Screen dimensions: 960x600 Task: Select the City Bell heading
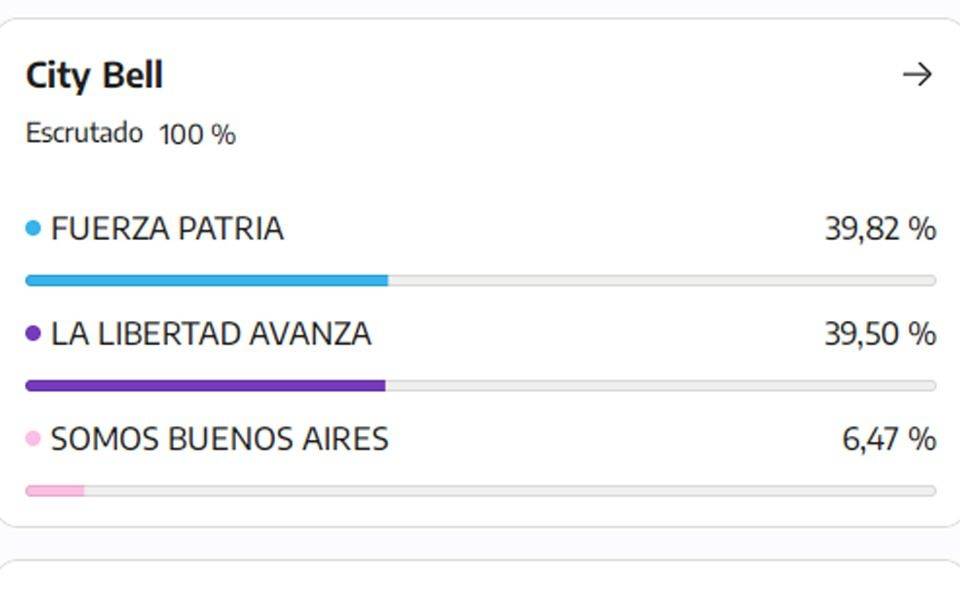[x=94, y=76]
